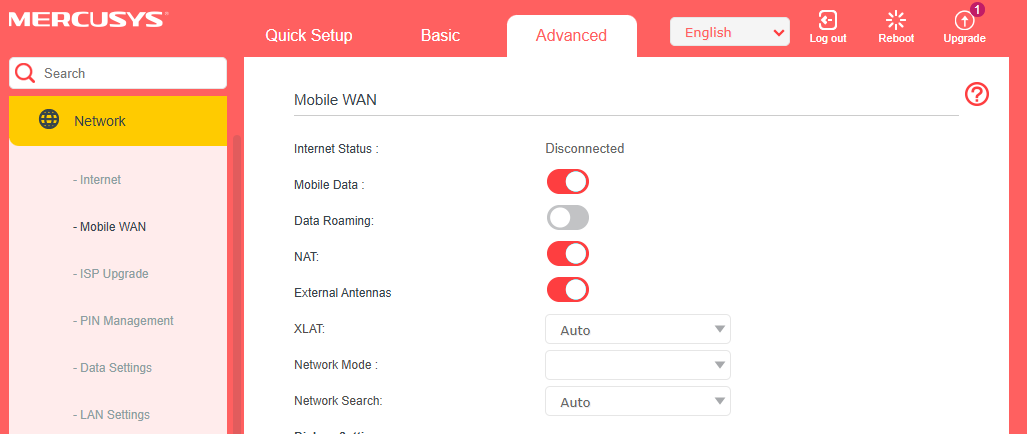
Task: Click the sidebar Search input field
Action: point(130,73)
